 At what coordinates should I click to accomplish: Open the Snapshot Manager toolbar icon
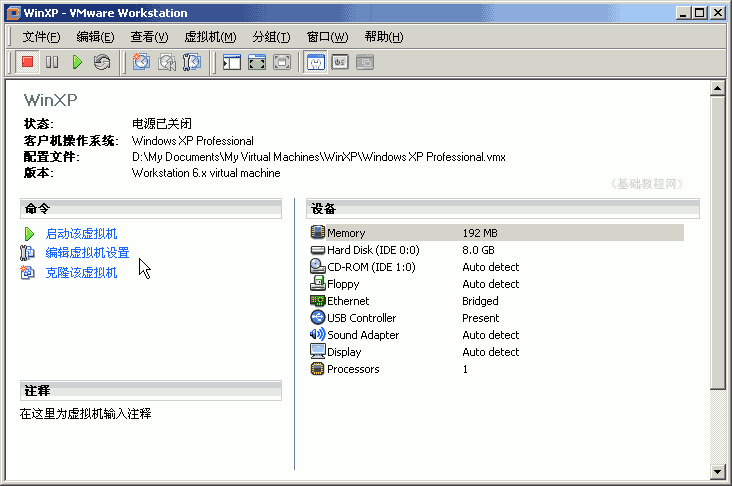[191, 62]
